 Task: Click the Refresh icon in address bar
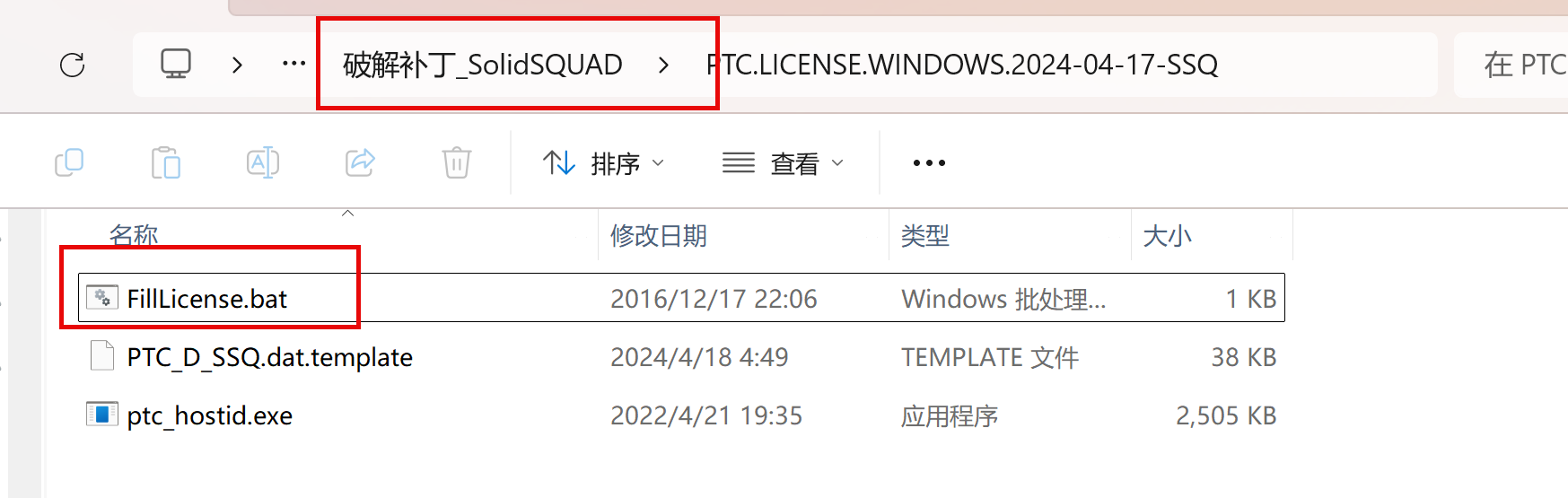(x=72, y=65)
